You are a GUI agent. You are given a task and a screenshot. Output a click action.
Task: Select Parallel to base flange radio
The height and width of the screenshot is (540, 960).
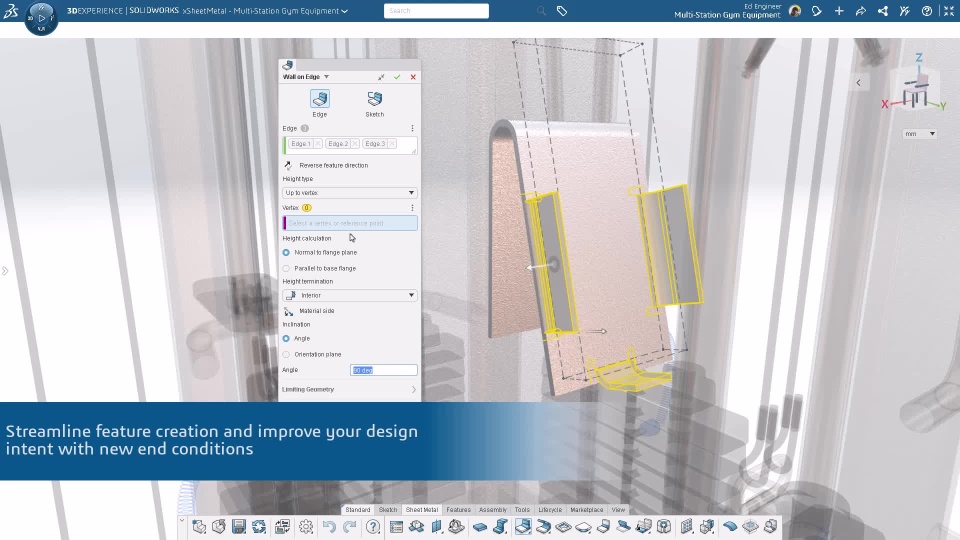pos(286,268)
